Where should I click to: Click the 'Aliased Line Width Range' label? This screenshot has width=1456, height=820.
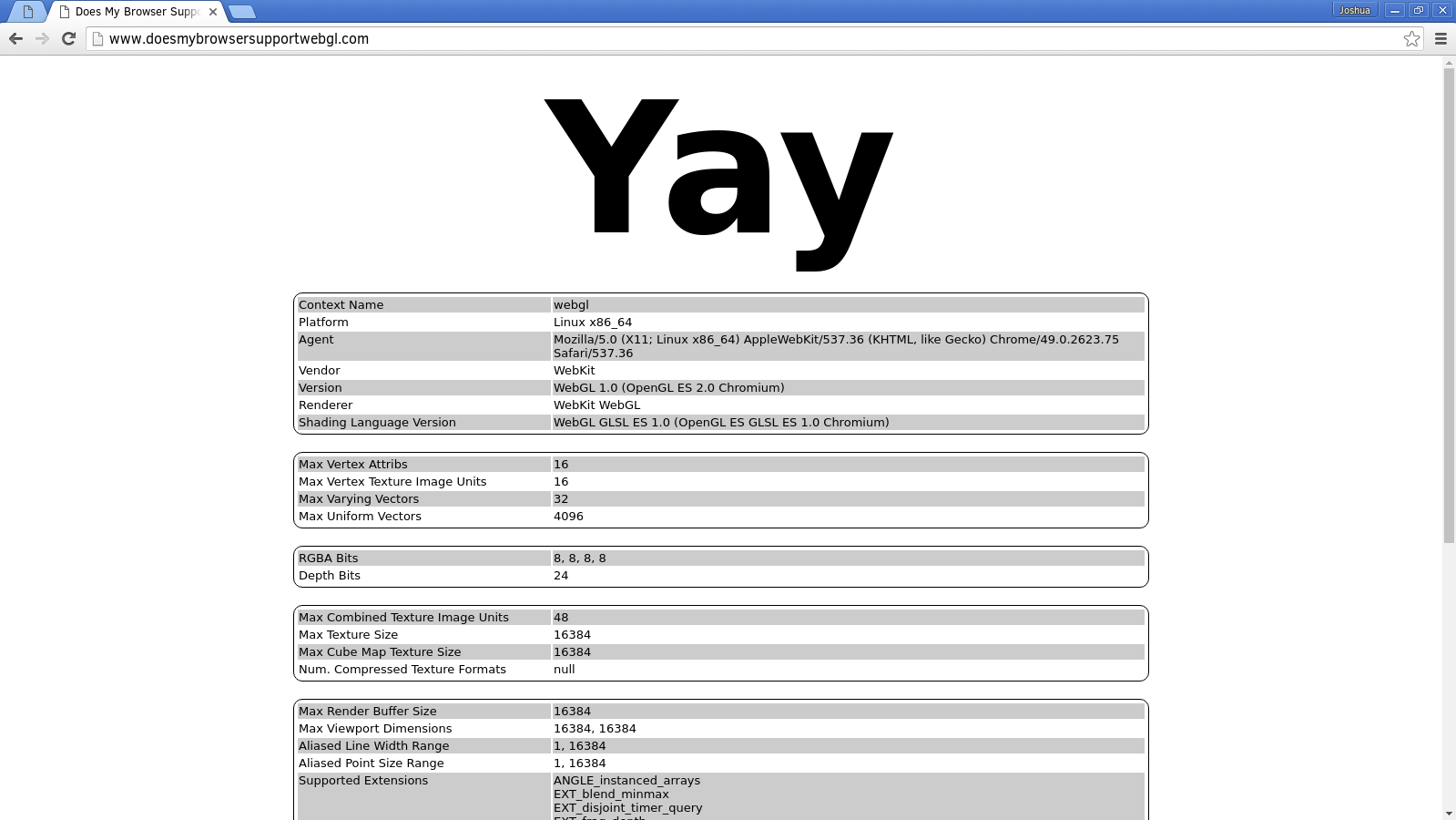pos(373,745)
